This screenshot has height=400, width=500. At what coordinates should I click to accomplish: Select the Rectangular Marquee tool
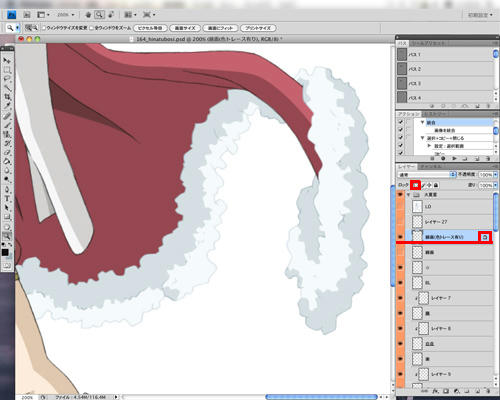coord(7,70)
